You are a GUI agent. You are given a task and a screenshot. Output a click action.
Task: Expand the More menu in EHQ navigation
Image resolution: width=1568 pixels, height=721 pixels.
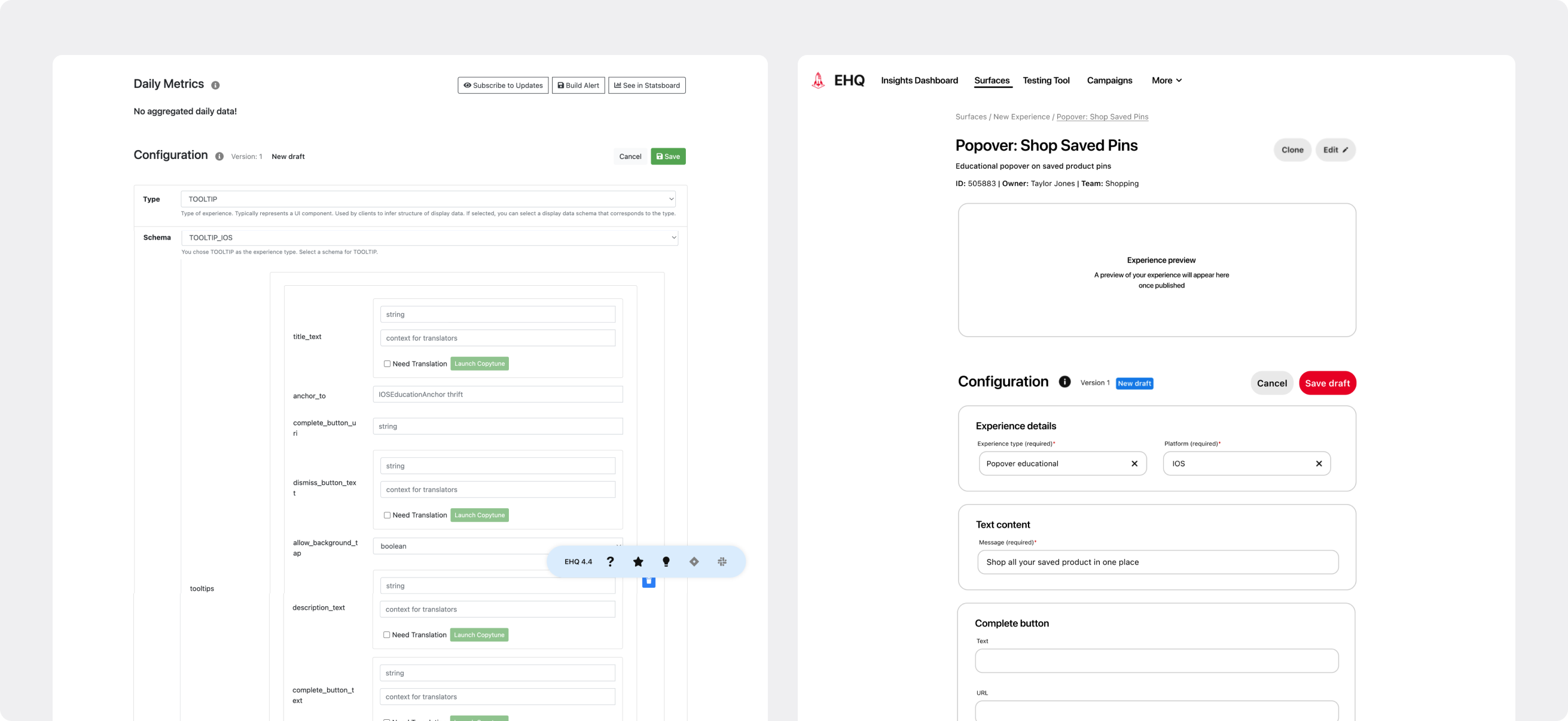point(1166,80)
